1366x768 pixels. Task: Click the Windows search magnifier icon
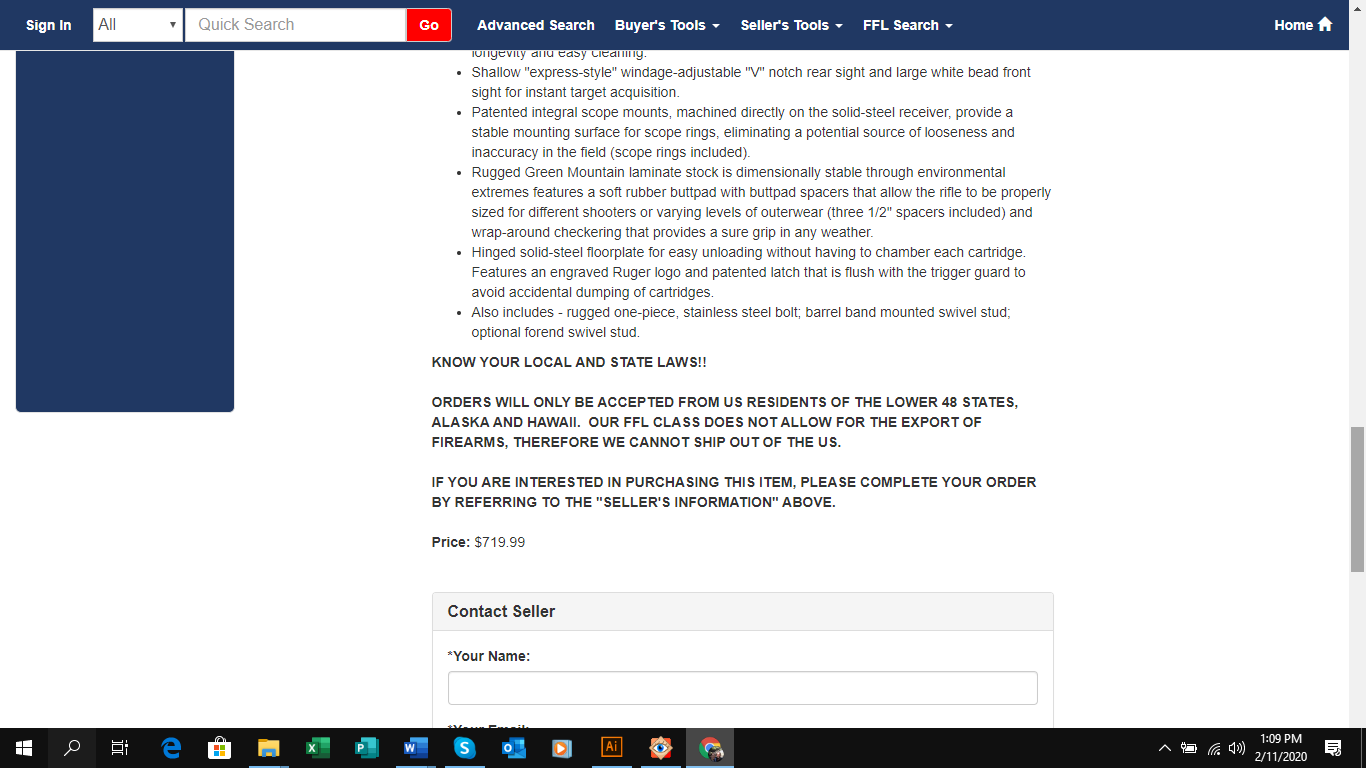72,747
